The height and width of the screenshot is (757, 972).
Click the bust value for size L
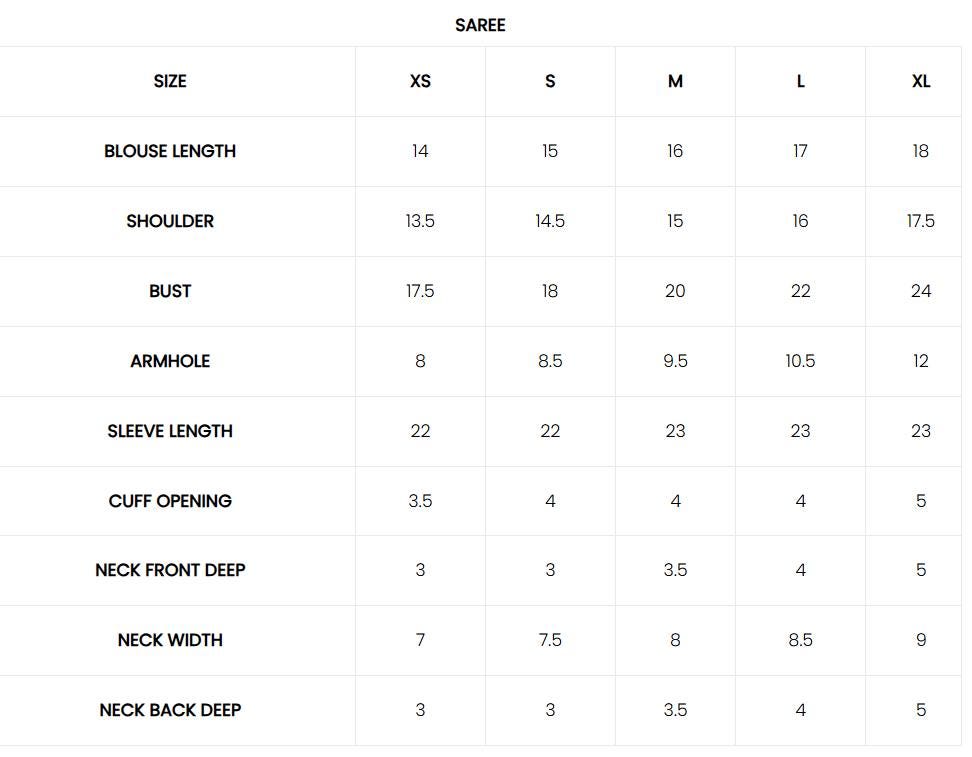pyautogui.click(x=800, y=291)
